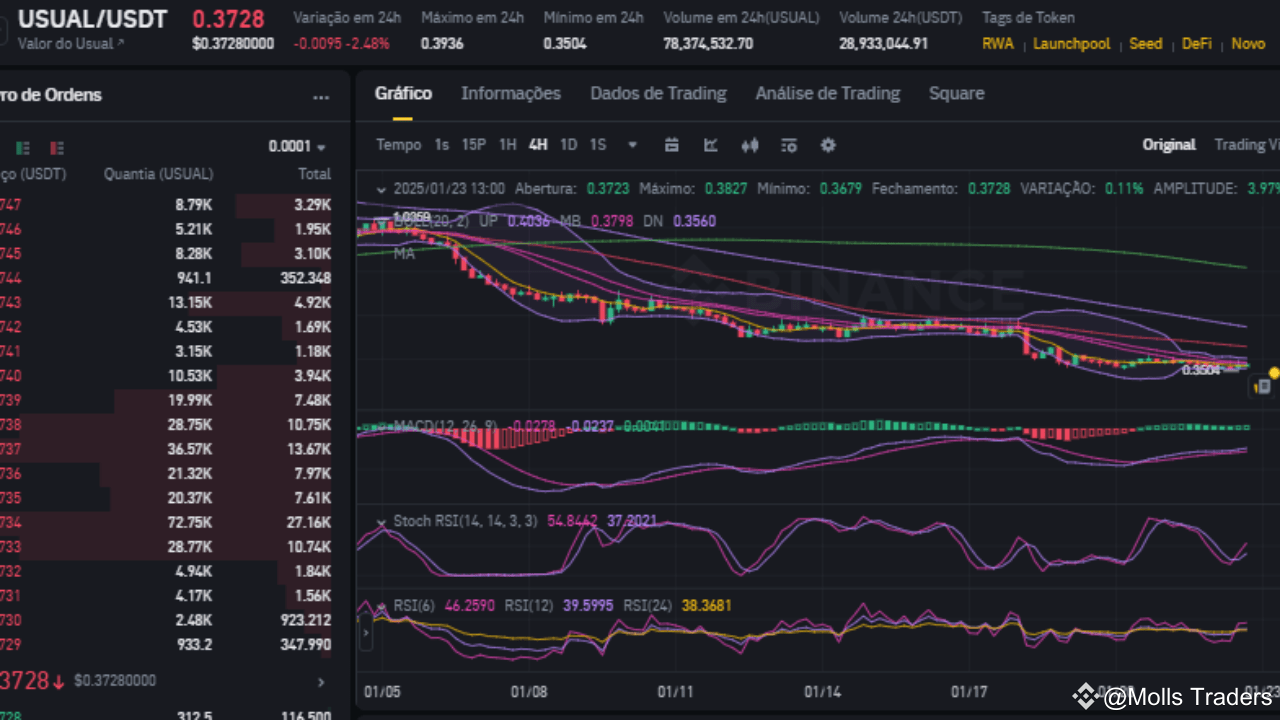Open the chart drawing tools icon

711,145
